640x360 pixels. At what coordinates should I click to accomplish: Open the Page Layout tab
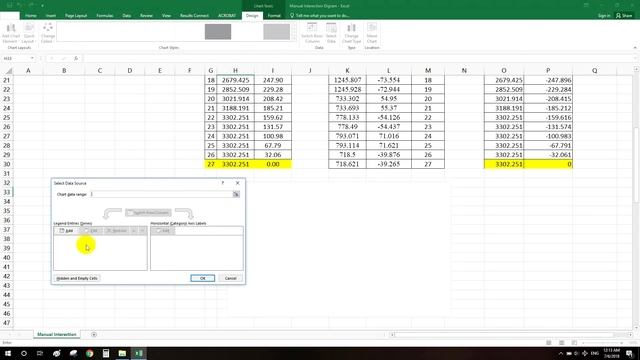tap(76, 16)
